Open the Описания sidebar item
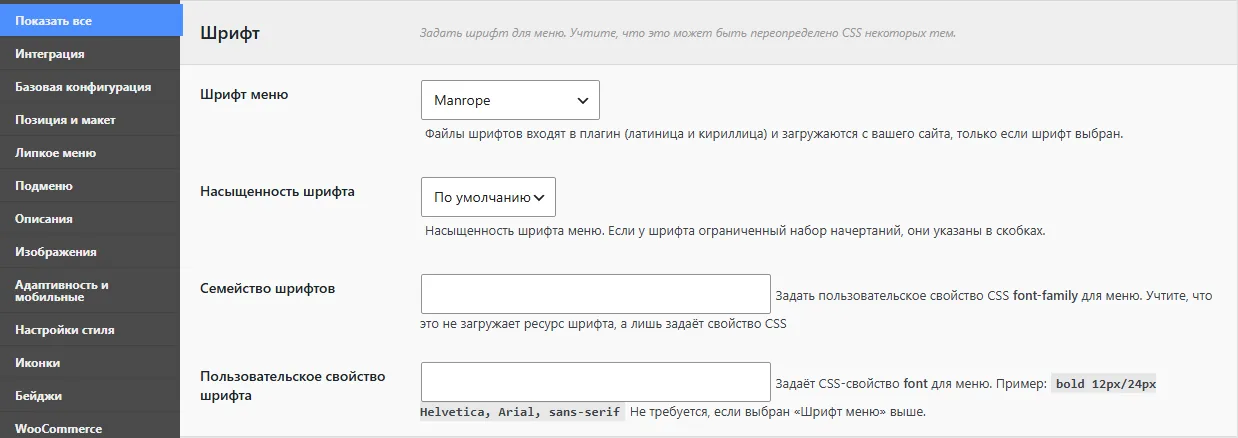1238x438 pixels. click(90, 219)
